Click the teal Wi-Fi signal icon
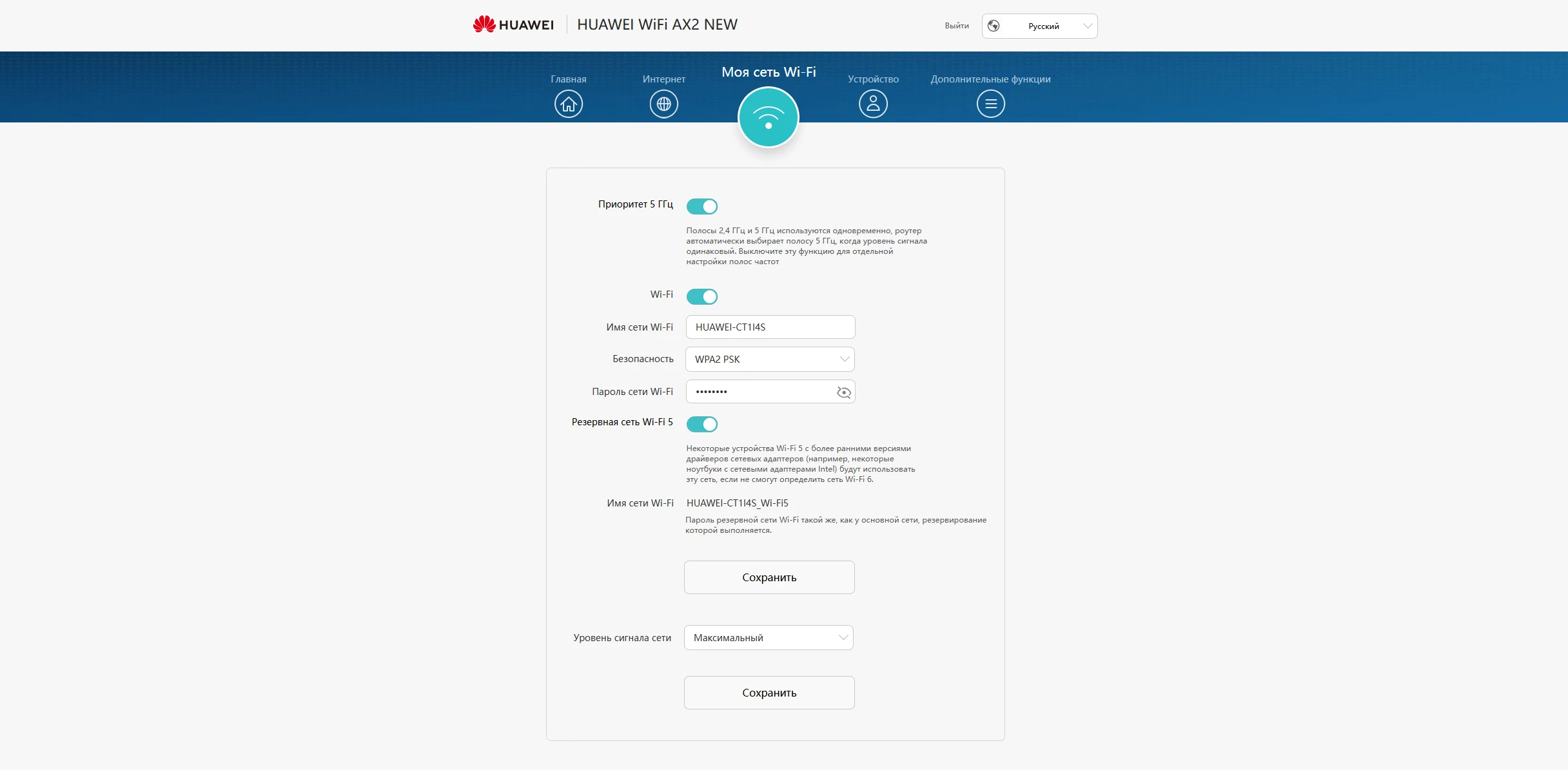The image size is (1568, 770). pyautogui.click(x=768, y=118)
